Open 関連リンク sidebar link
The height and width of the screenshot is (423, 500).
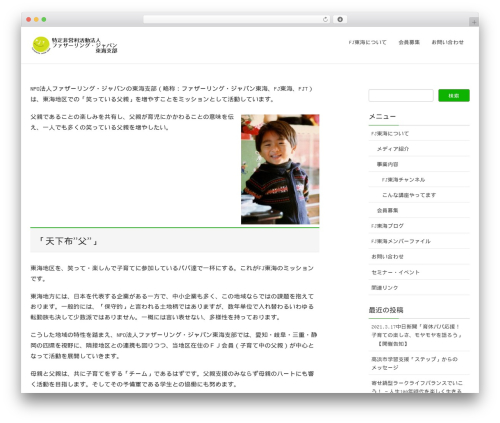click(385, 287)
